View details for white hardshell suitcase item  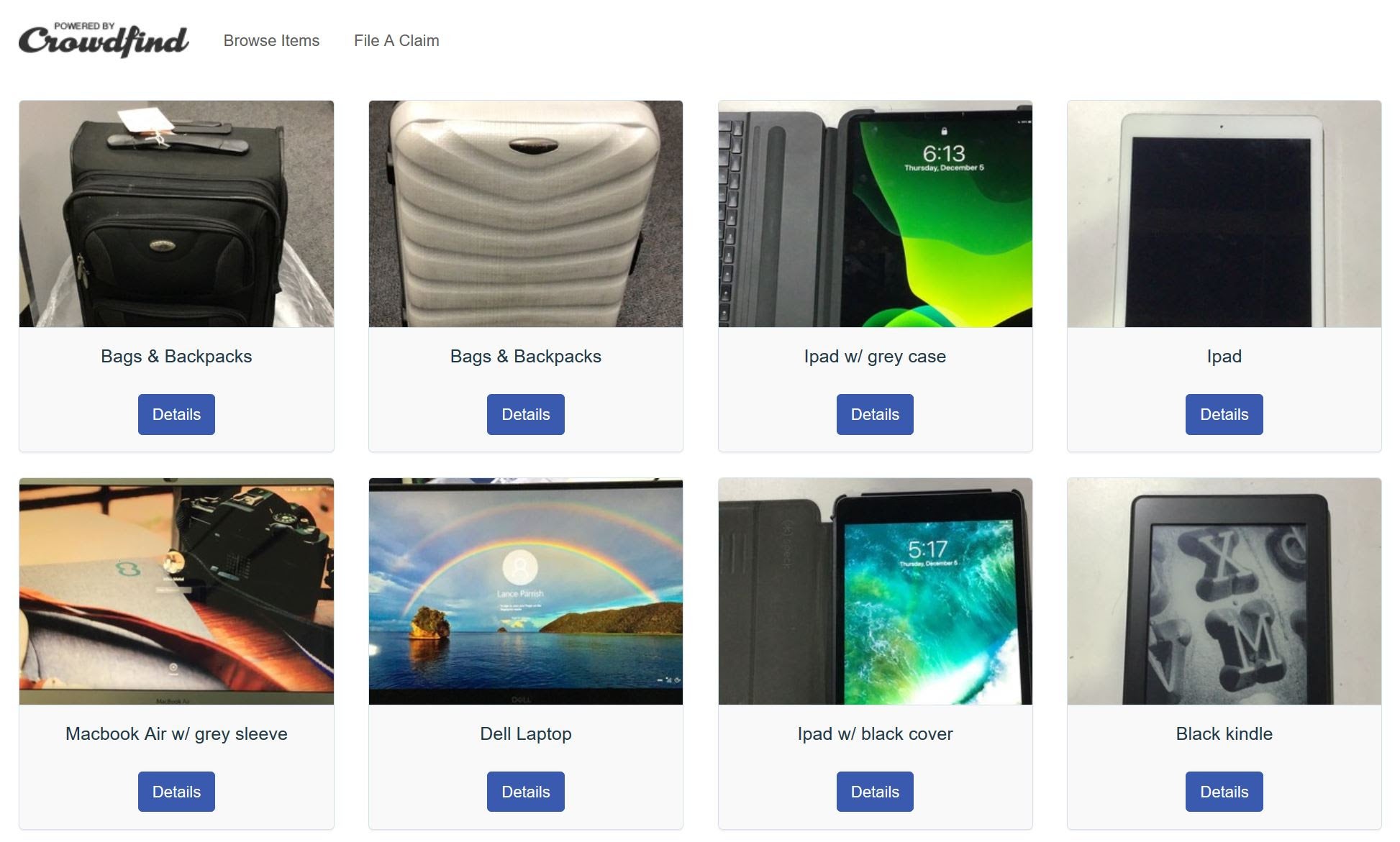[526, 414]
